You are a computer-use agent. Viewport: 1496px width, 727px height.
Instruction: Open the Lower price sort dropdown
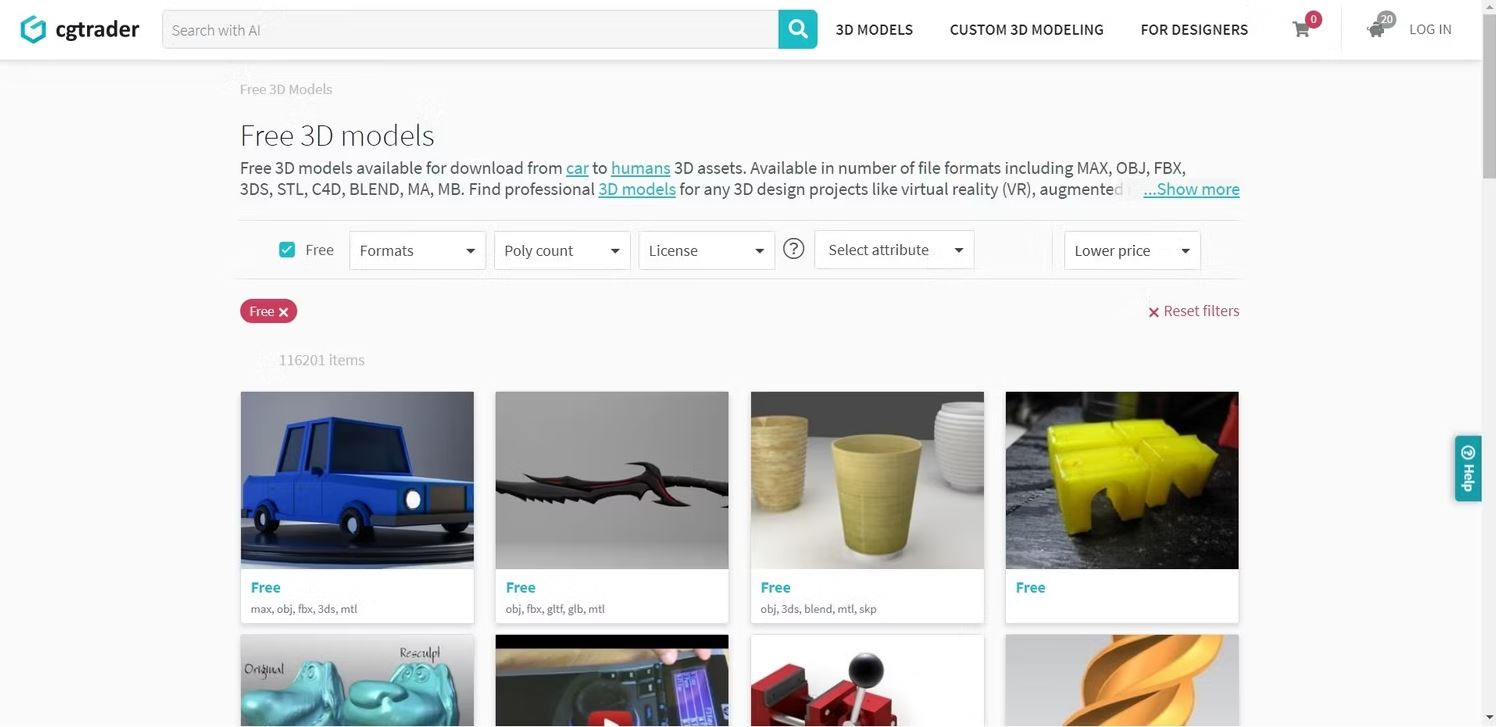(1132, 251)
